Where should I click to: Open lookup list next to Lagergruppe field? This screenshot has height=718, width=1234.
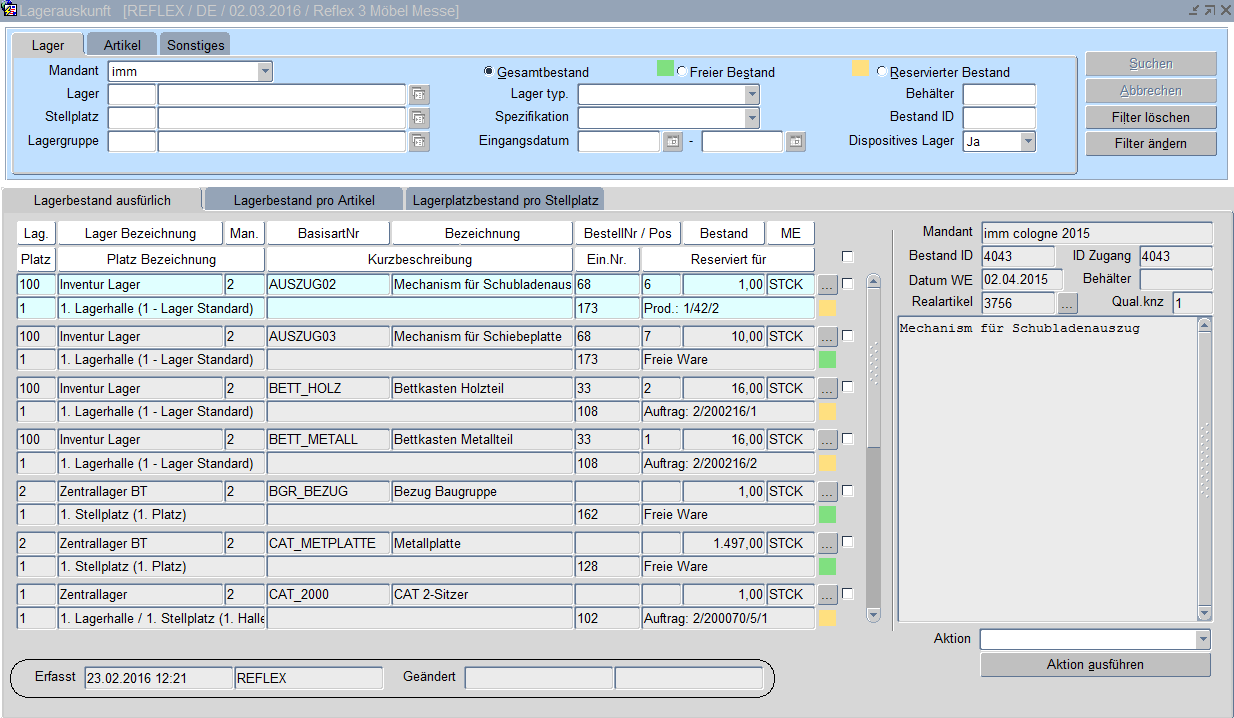coord(419,142)
